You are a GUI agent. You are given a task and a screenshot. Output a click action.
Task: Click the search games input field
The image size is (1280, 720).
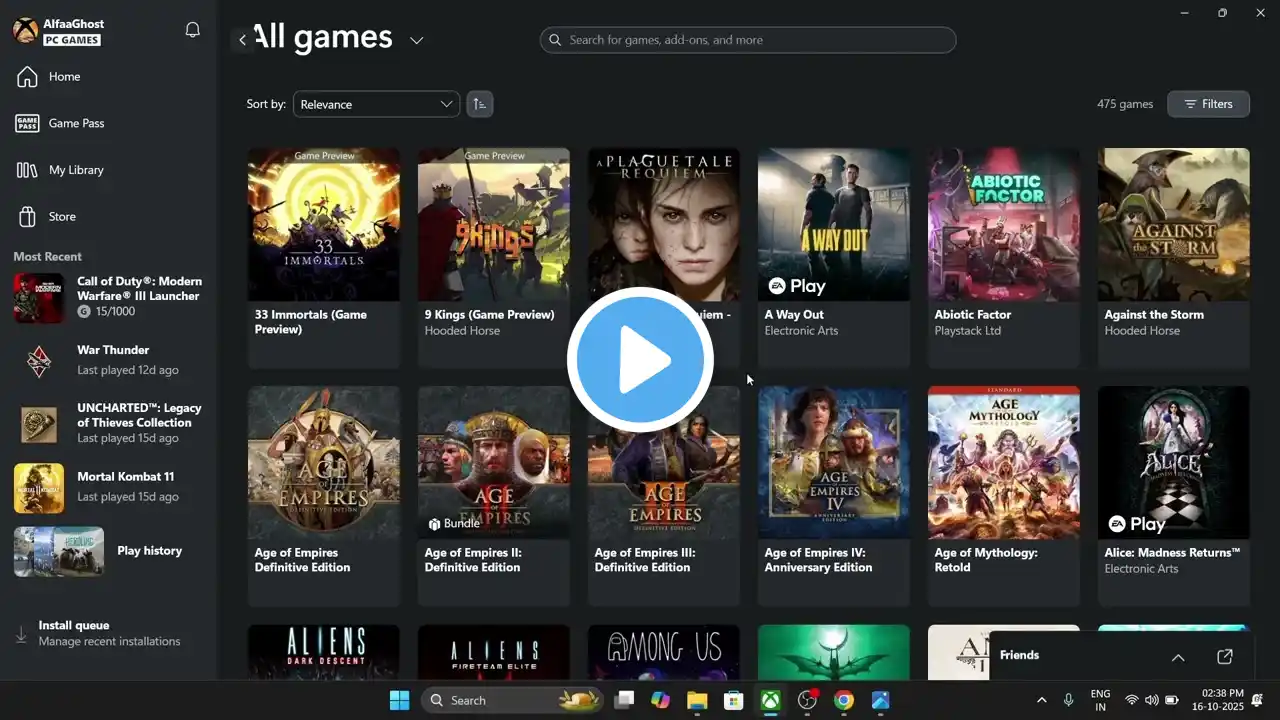click(x=748, y=40)
